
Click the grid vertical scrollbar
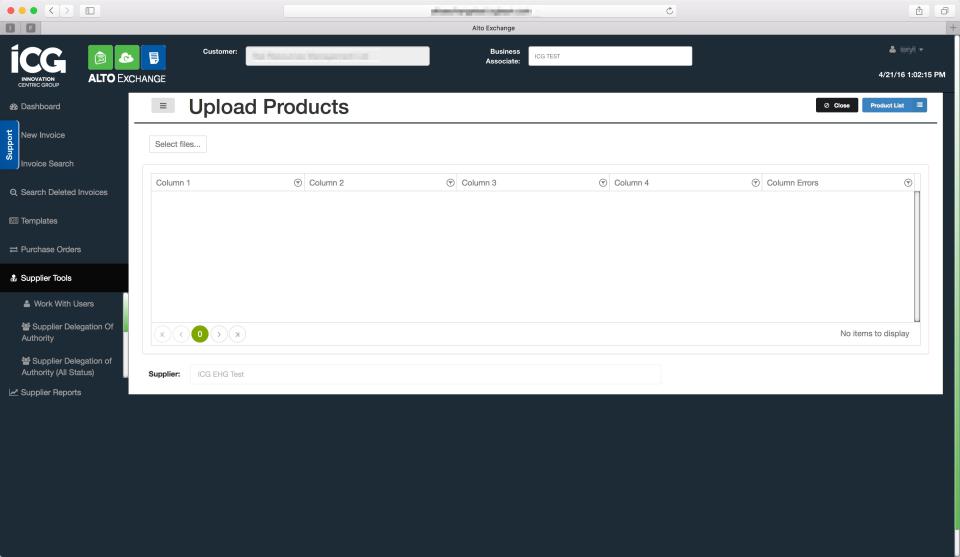(917, 256)
